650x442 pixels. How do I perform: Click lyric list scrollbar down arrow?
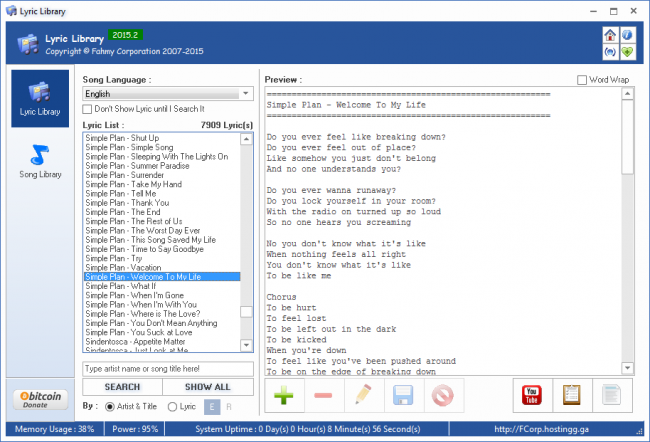246,345
